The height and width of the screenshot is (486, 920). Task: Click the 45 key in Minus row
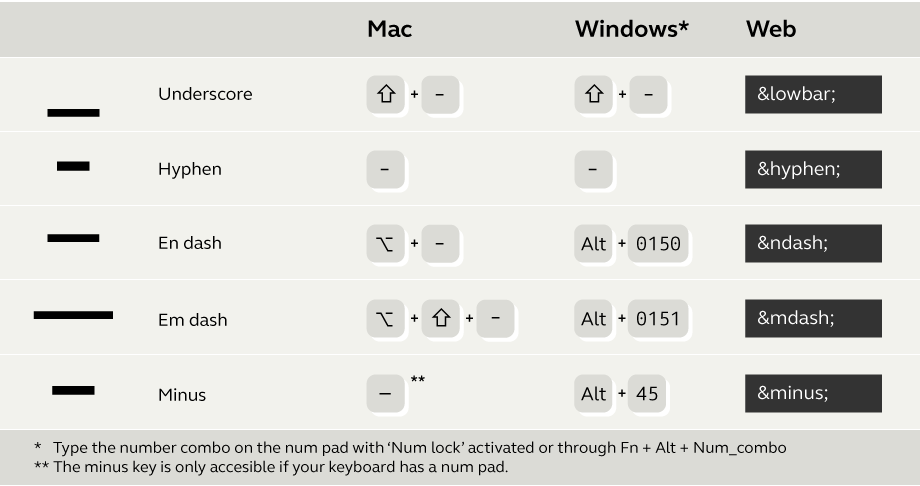[647, 393]
